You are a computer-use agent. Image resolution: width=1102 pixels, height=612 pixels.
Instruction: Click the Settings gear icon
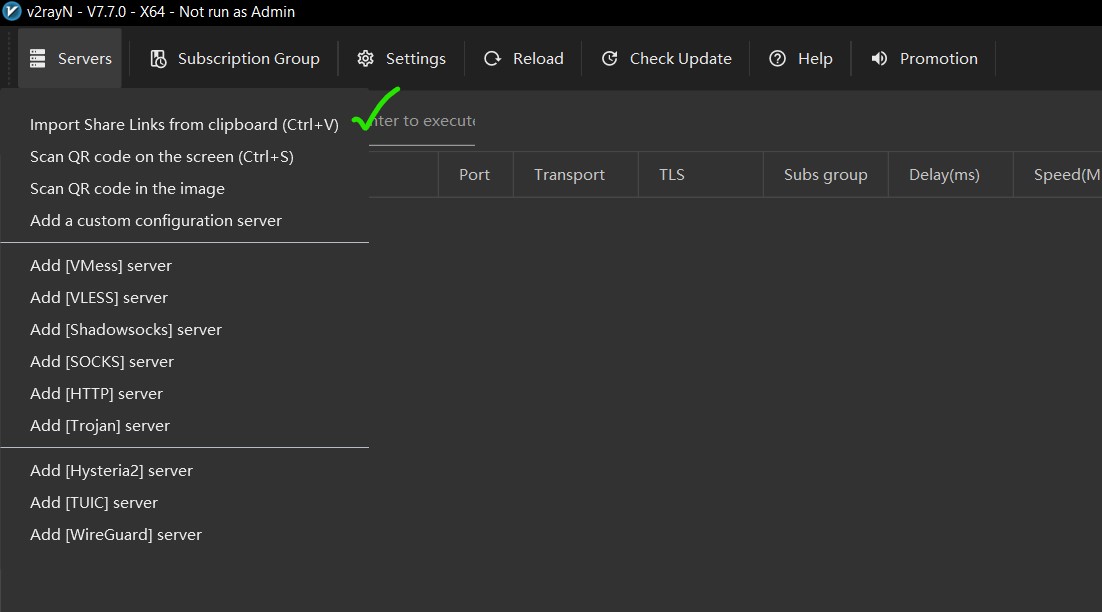366,59
